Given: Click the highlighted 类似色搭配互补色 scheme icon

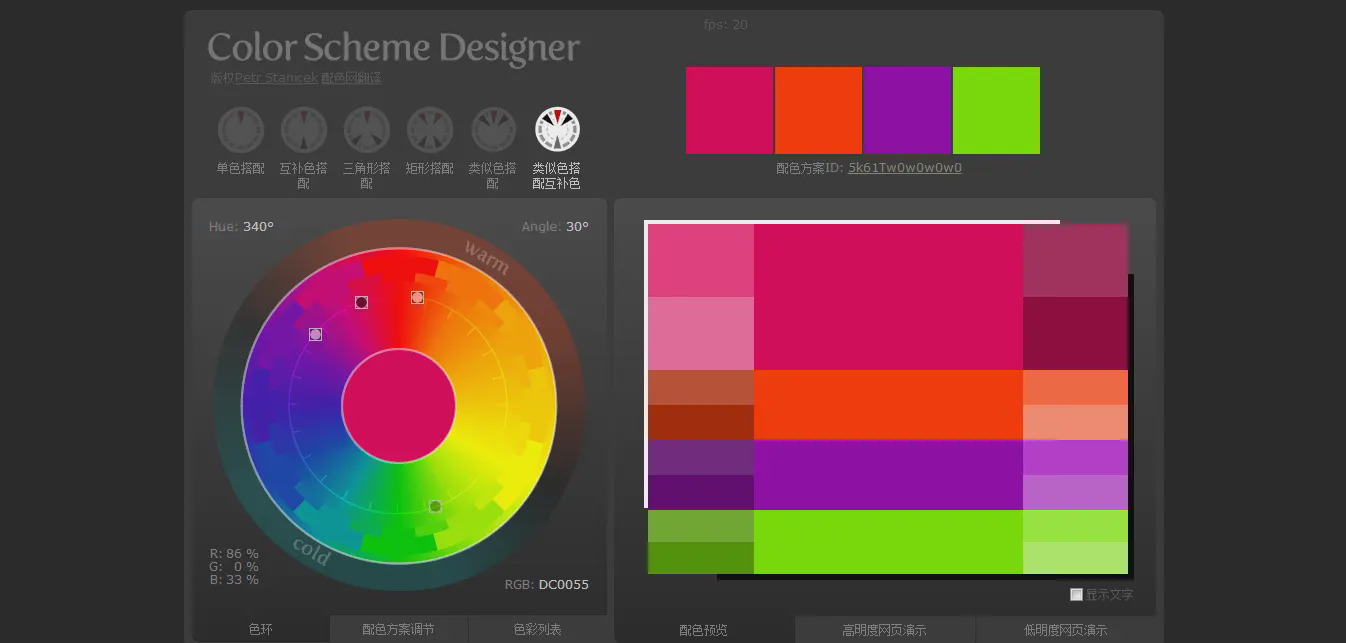Looking at the screenshot, I should pos(557,130).
